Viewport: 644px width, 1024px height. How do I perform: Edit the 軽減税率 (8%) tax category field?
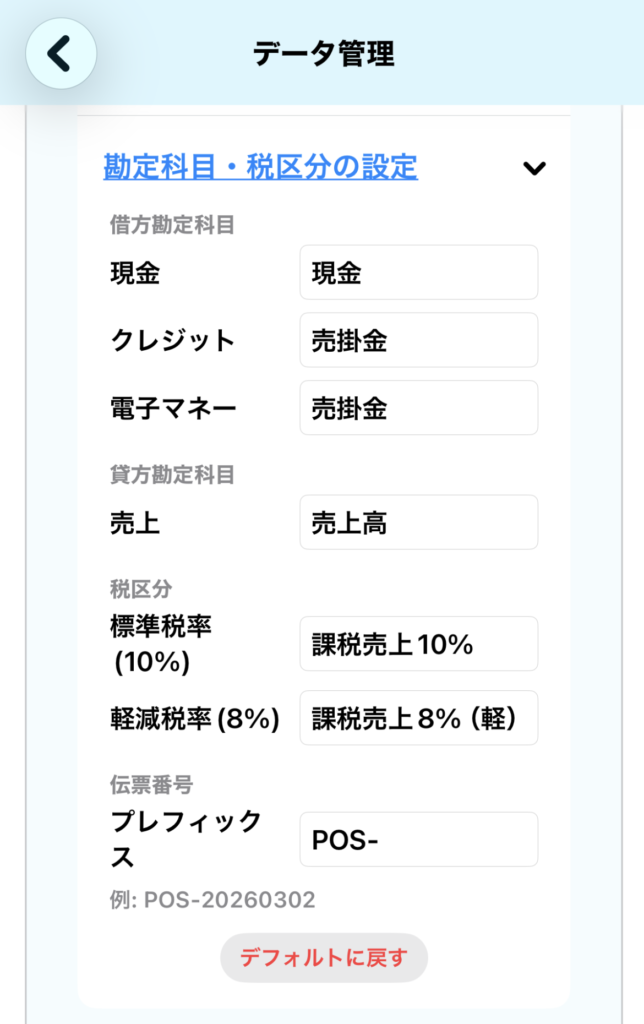click(x=418, y=718)
